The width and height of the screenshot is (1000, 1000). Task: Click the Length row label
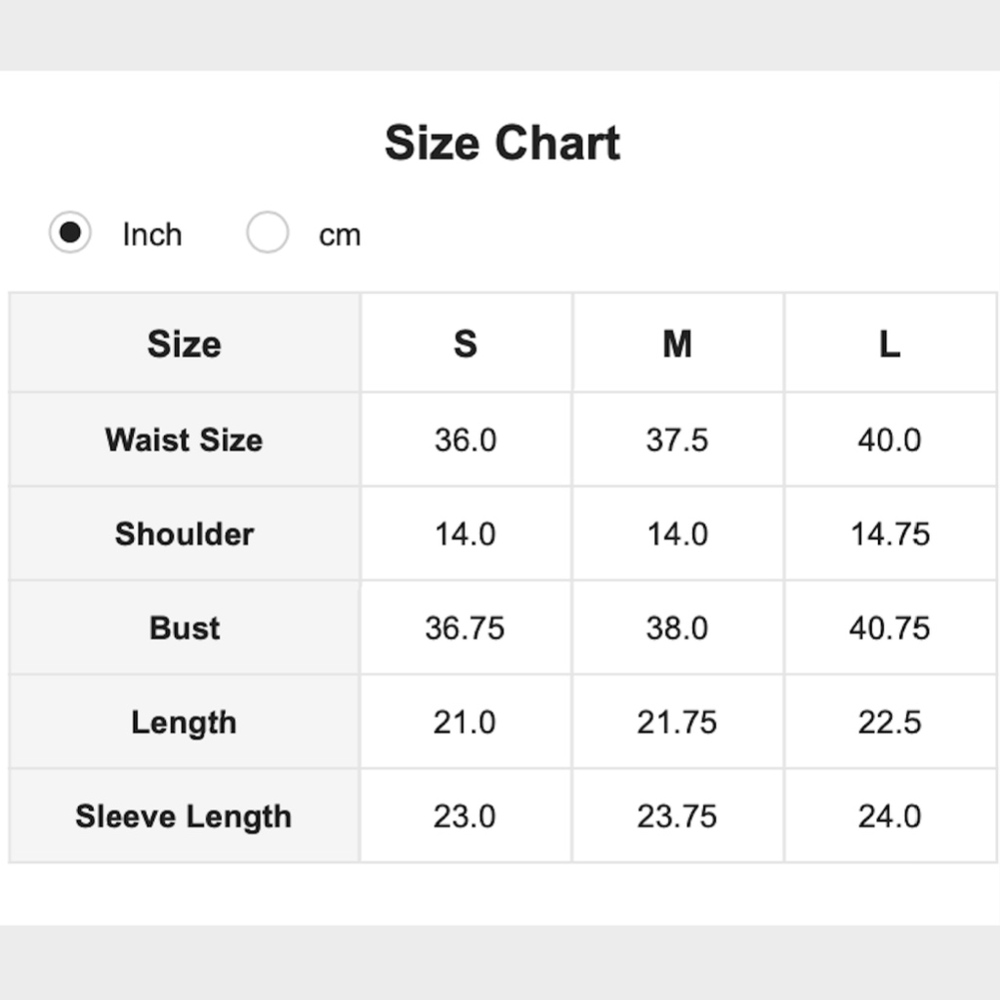[184, 722]
